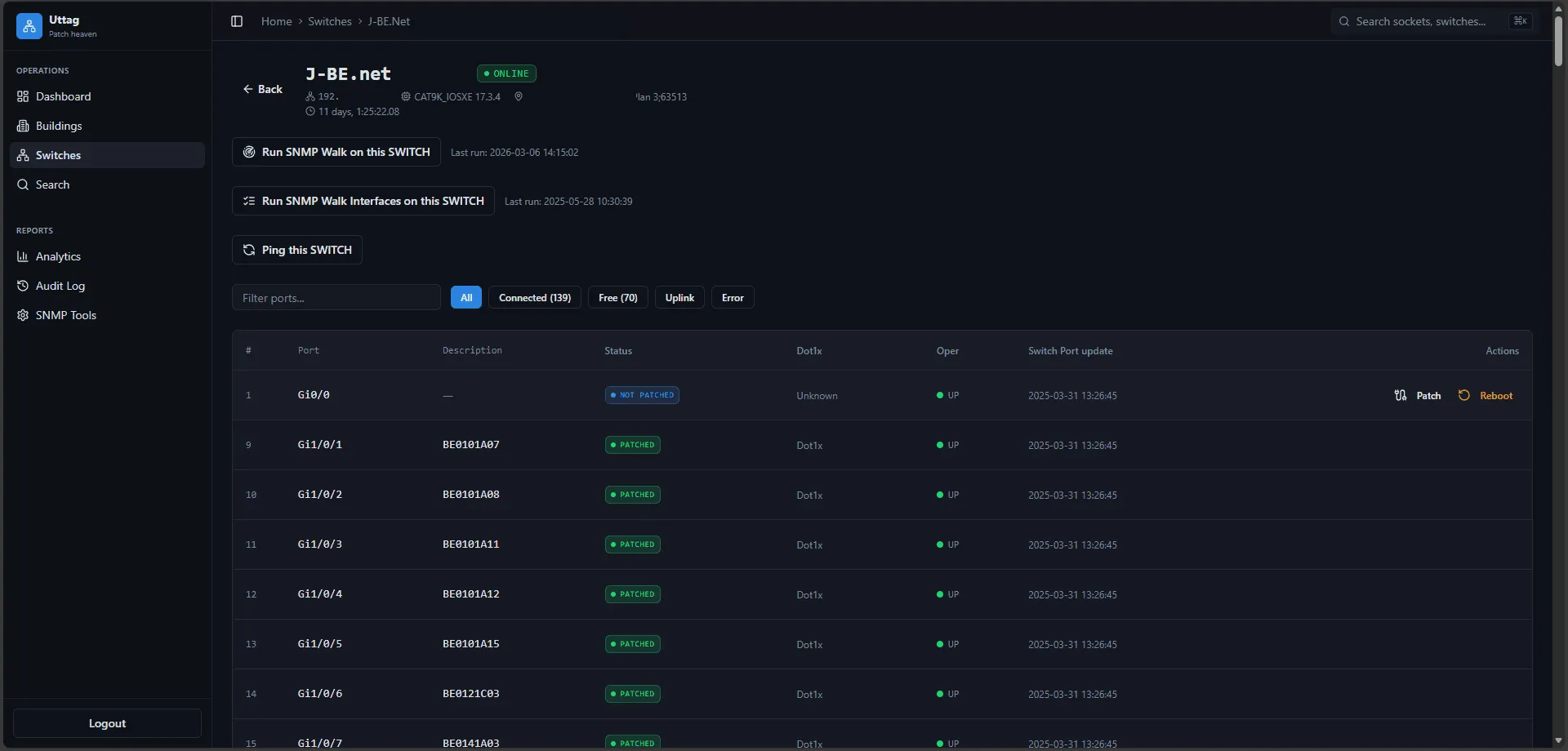Click description BE0121C03
Viewport: 1568px width, 751px height.
[x=471, y=694]
